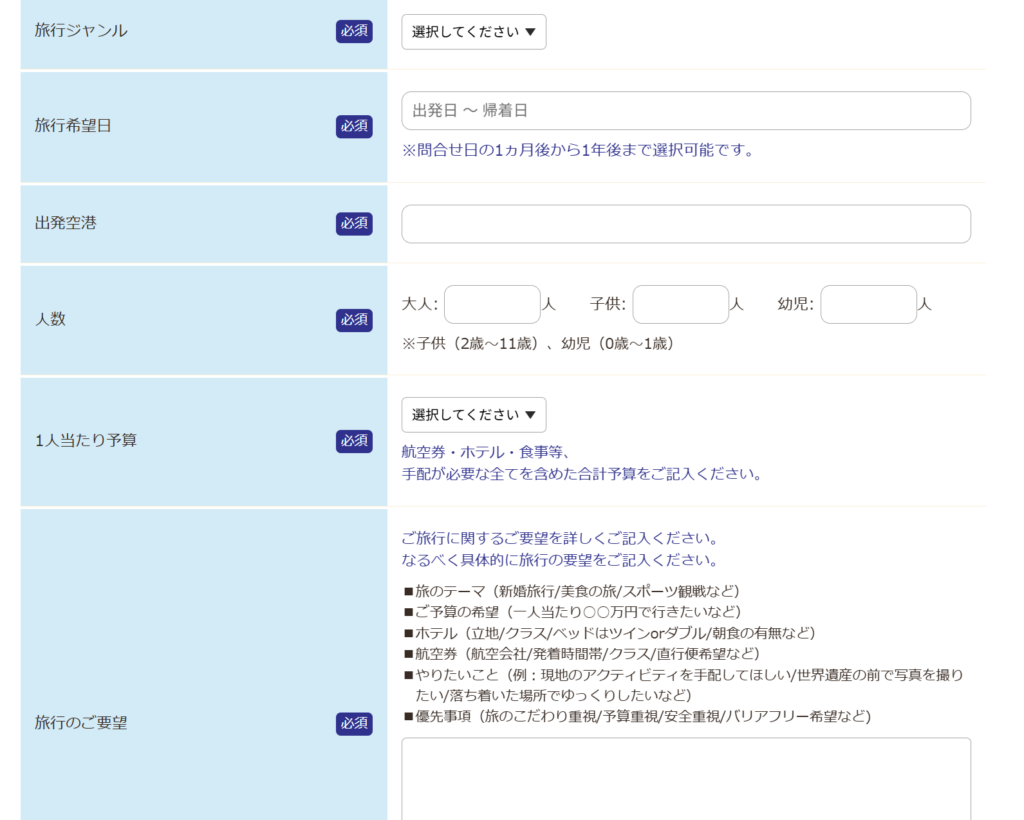Click the 必須 badge beside 旅行希望日
Screen dimensions: 1024x820
point(354,126)
